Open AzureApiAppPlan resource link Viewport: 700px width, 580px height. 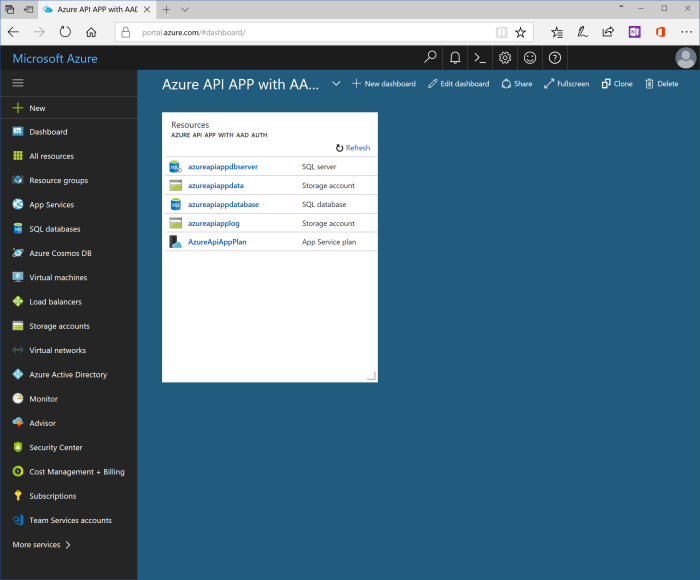217,242
